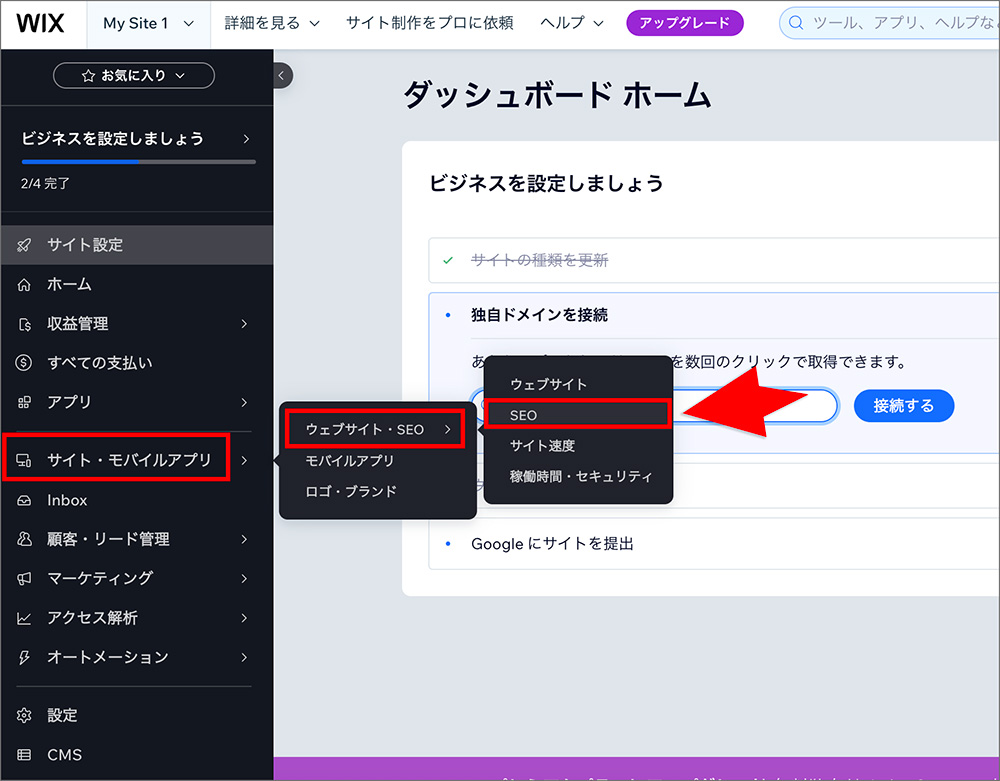Click the gear icon beside 設定
The image size is (1000, 781).
24,715
